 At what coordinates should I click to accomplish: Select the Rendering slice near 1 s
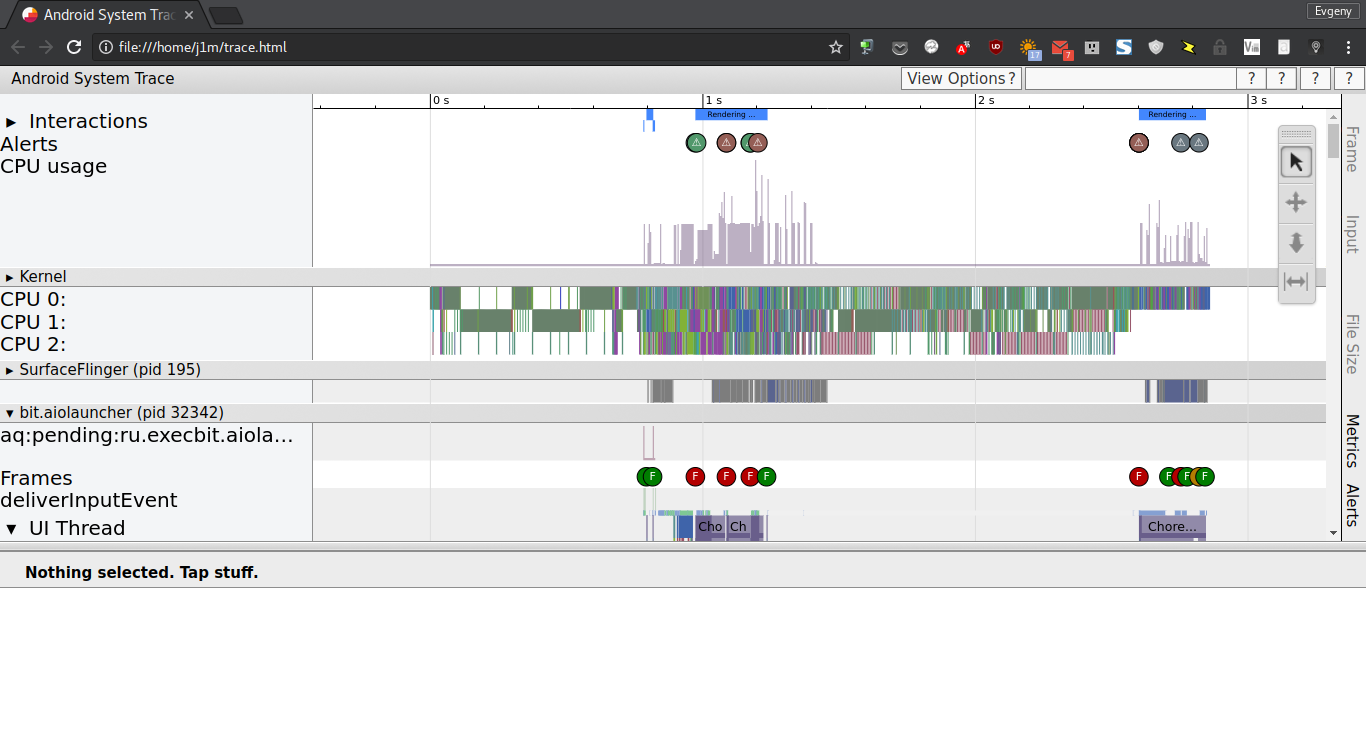(731, 114)
